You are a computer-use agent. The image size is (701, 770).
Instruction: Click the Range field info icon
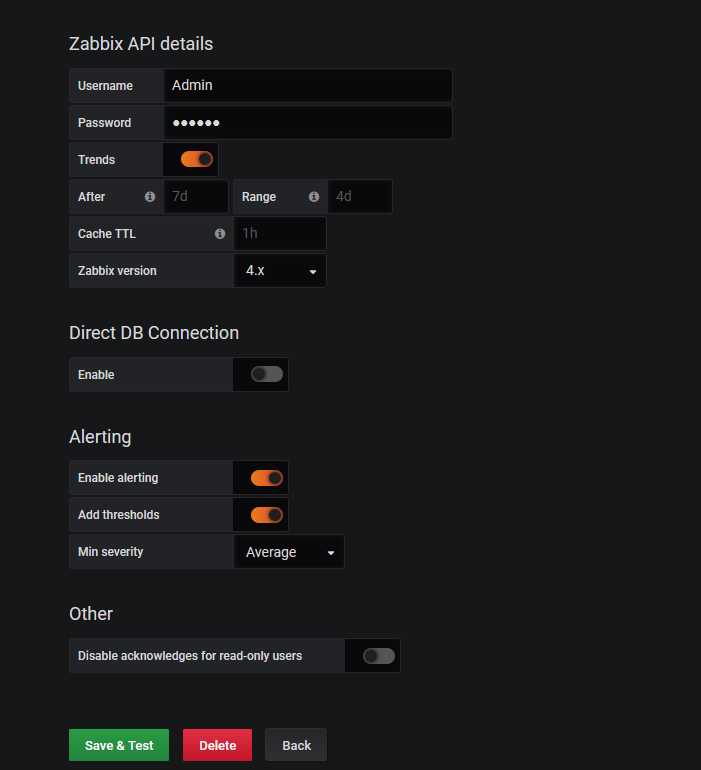(x=314, y=196)
